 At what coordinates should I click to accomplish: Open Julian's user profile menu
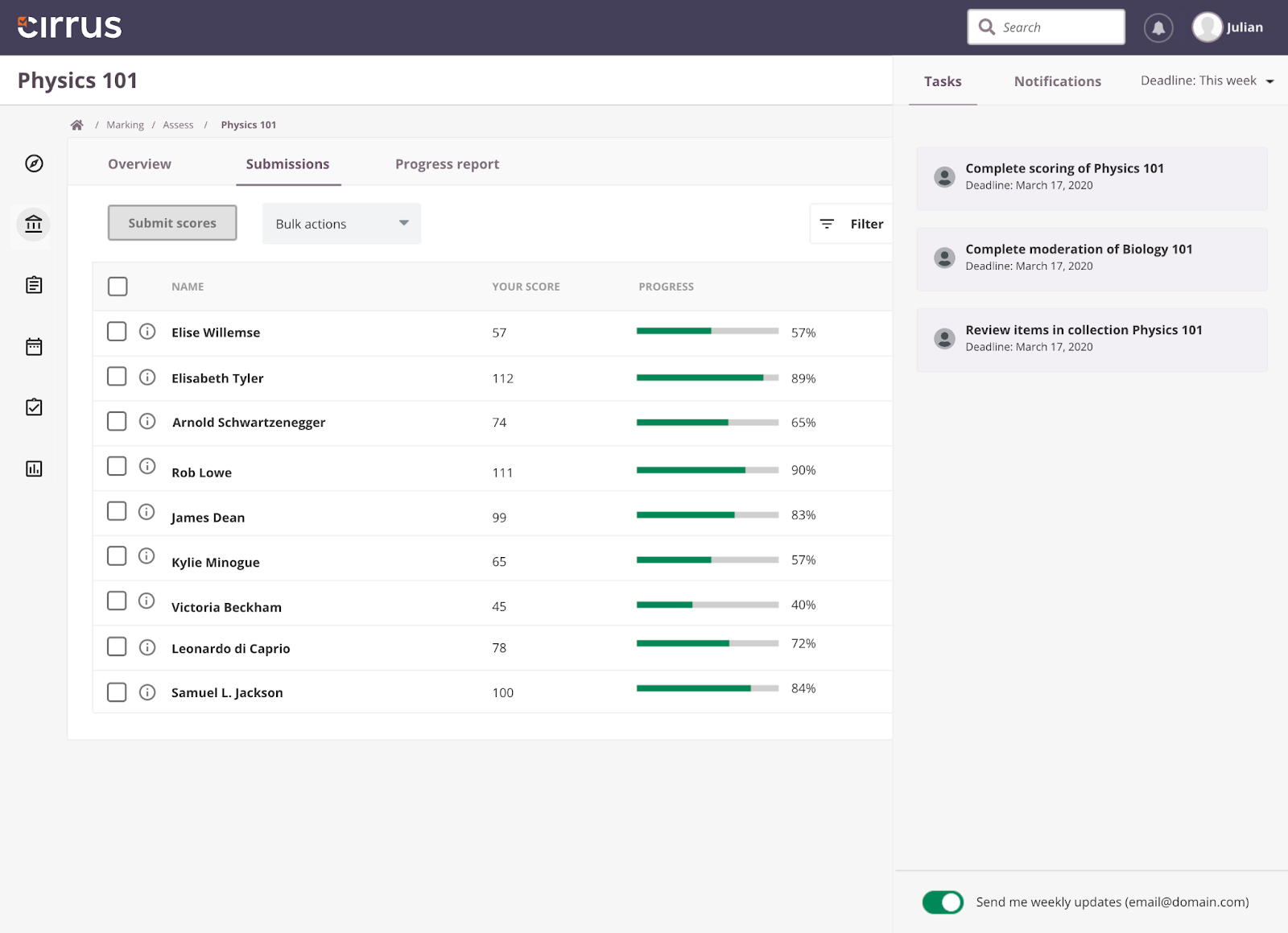pos(1228,27)
